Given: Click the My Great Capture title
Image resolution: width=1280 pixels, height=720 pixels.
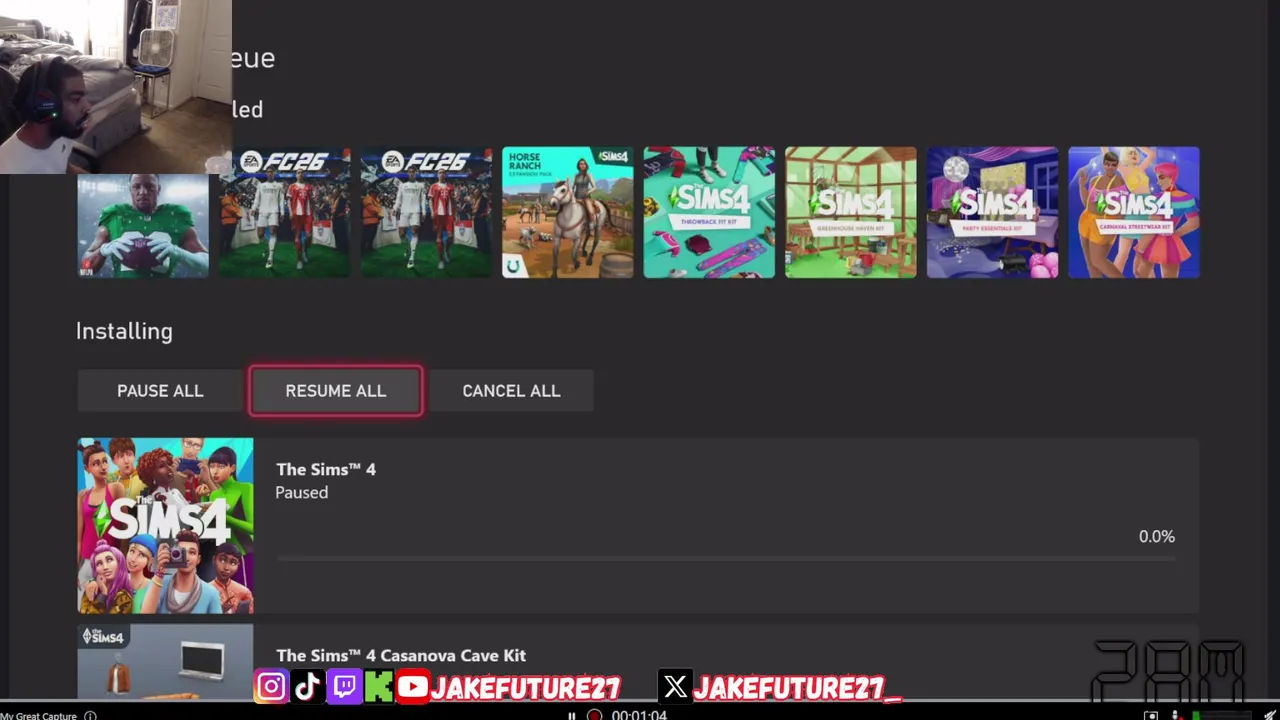Looking at the screenshot, I should (x=38, y=716).
